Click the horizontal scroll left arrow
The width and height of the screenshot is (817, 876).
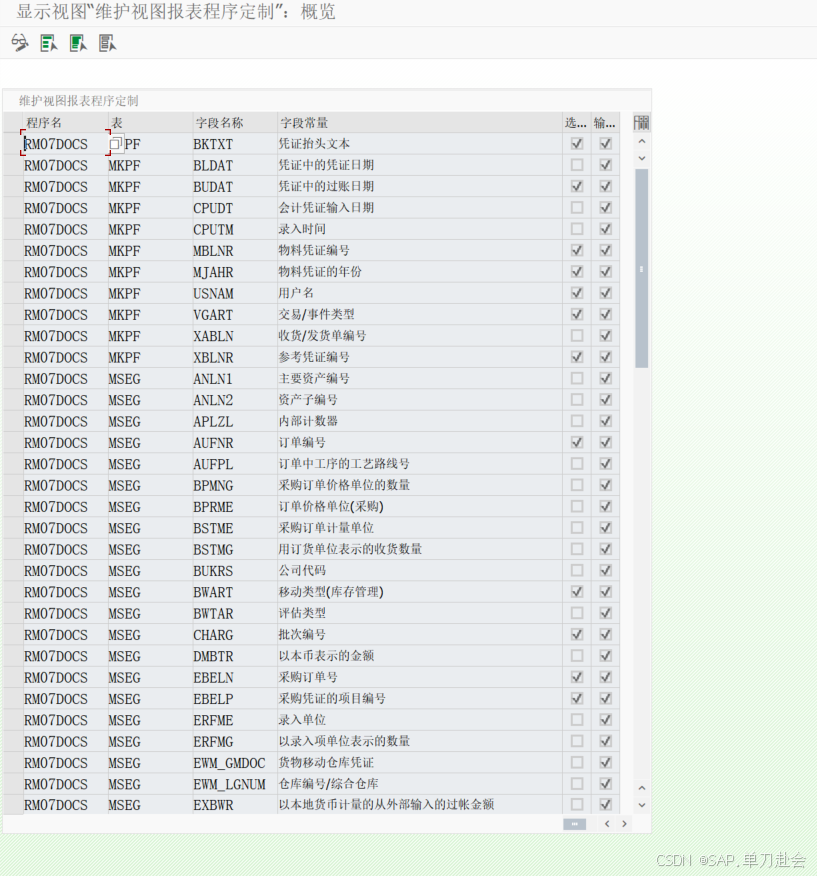607,823
